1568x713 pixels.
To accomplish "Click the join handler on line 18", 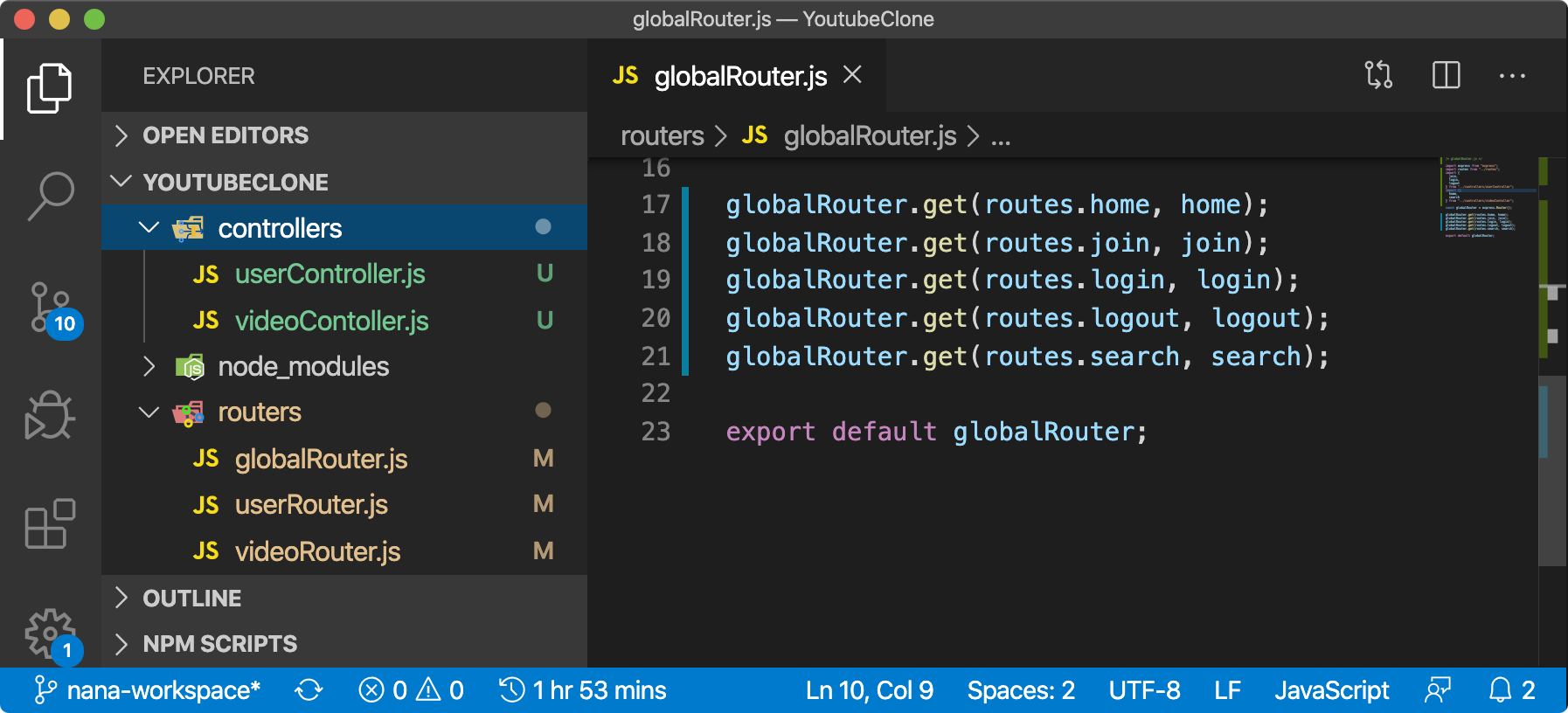I will [x=1211, y=243].
